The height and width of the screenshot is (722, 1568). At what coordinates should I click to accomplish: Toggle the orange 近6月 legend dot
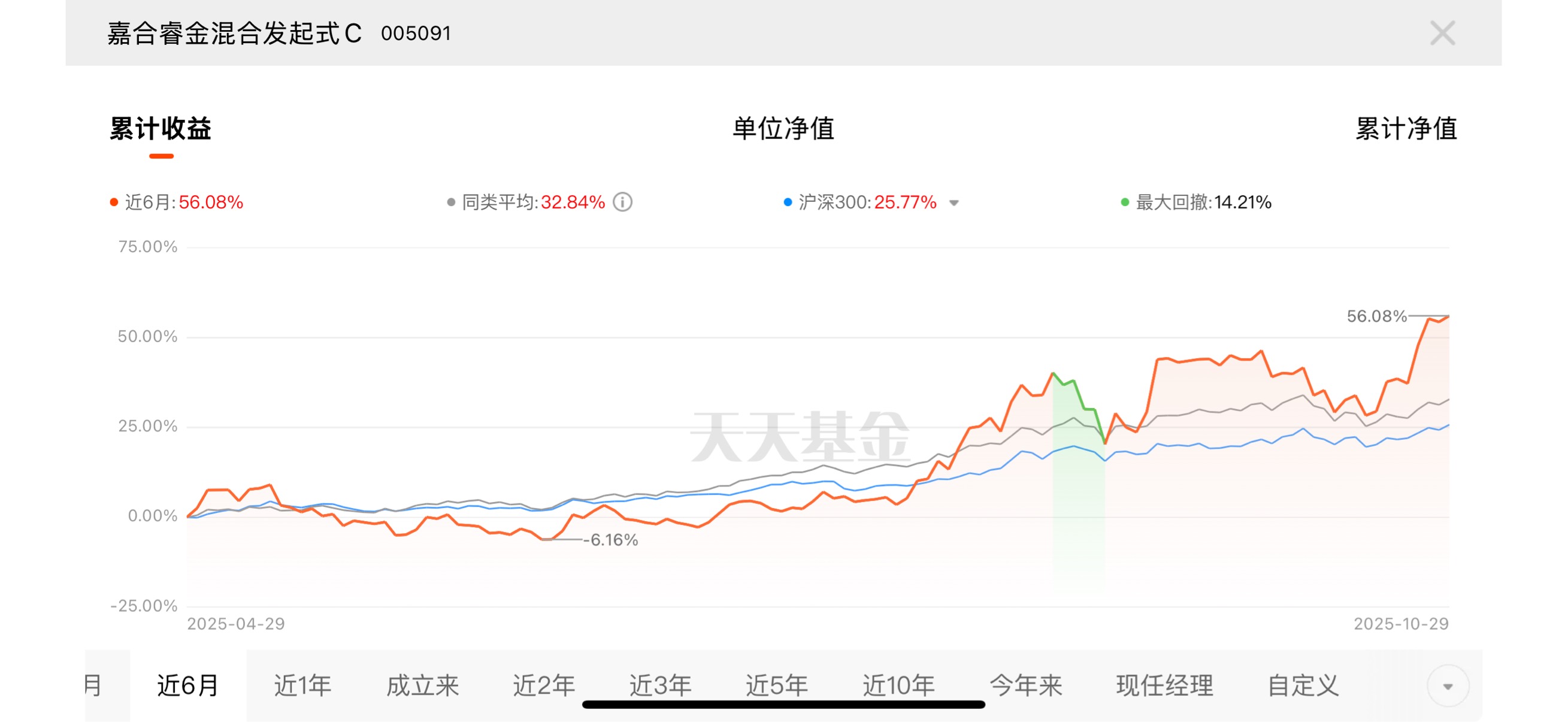click(114, 202)
